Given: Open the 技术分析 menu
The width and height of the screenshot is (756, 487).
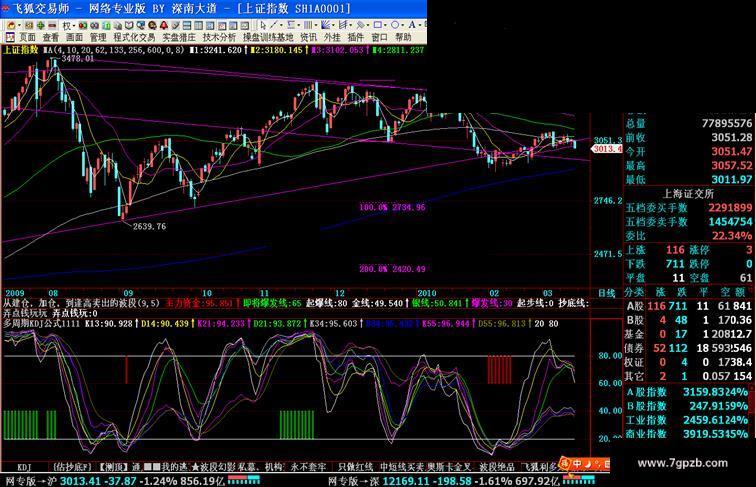Looking at the screenshot, I should point(219,37).
